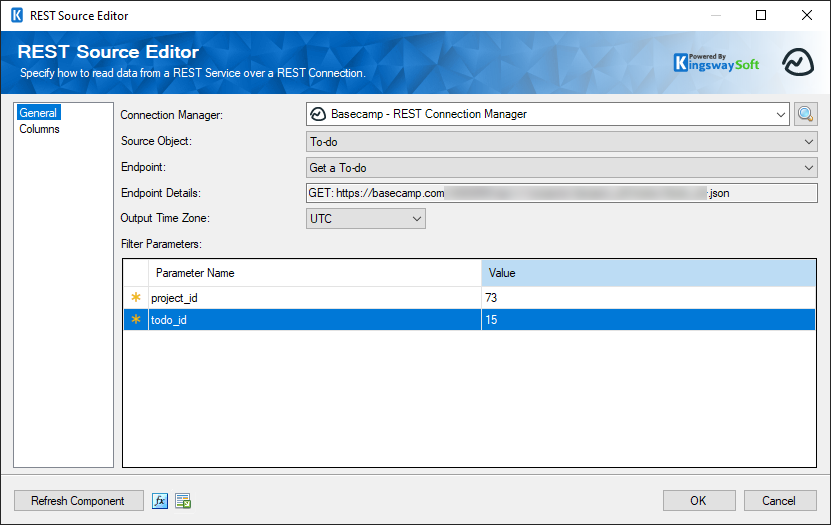Click the Parameter Name column header
Viewport: 831px width, 525px height.
tap(315, 273)
